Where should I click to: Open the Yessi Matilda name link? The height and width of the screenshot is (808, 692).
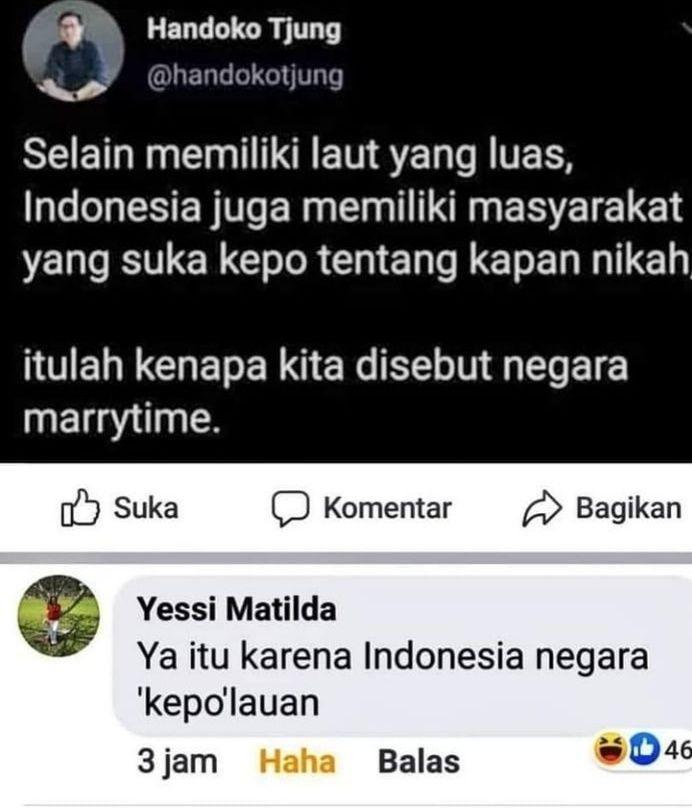pyautogui.click(x=237, y=609)
